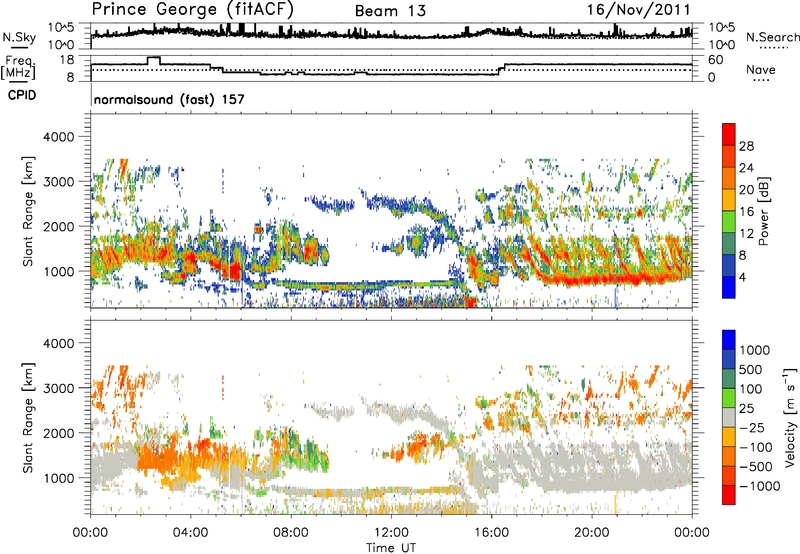Click the '16:00' time axis label
This screenshot has height=554, width=800.
tap(491, 533)
